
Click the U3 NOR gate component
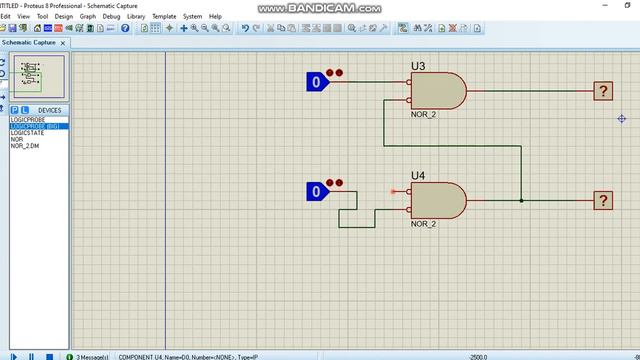(x=439, y=91)
